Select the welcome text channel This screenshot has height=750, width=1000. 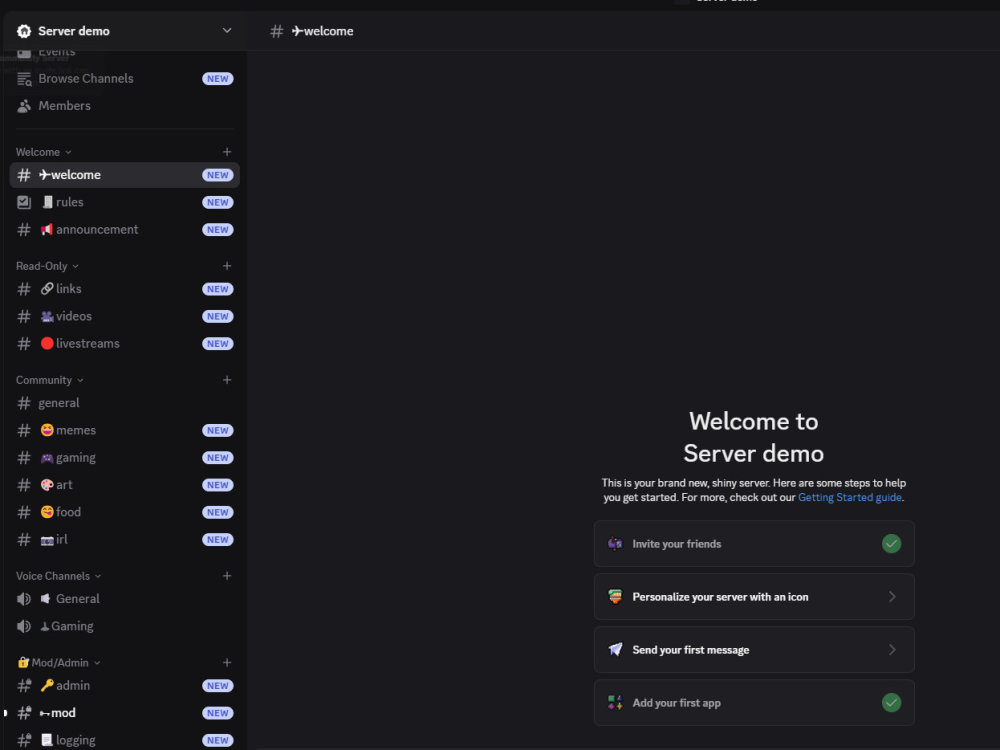[x=124, y=175]
